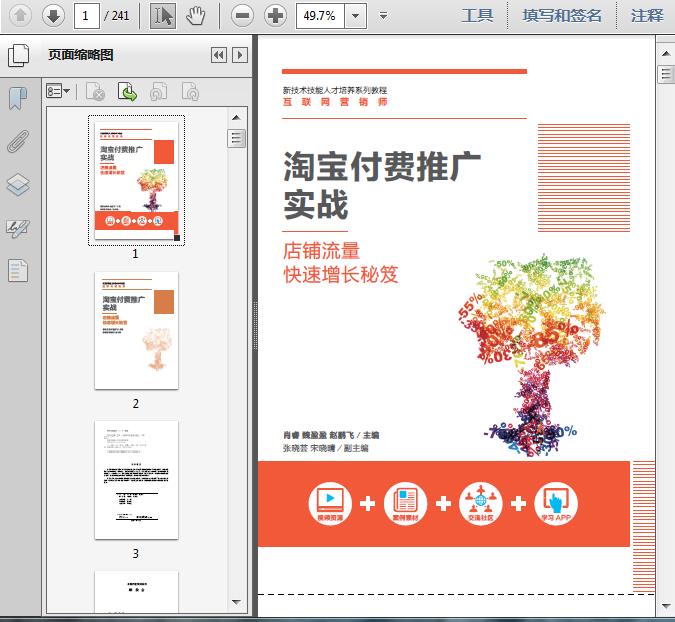Screen dimensions: 675x622
Task: Click the 快速增长秘笈 subtitle line
Action: point(341,275)
